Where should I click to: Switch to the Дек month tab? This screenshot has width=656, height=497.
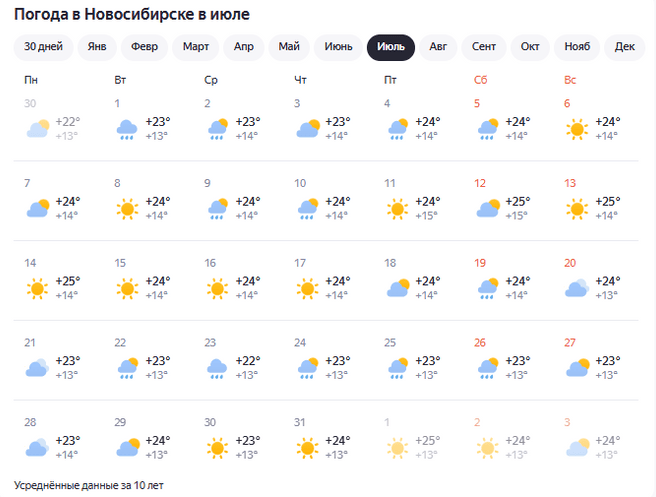coord(625,47)
